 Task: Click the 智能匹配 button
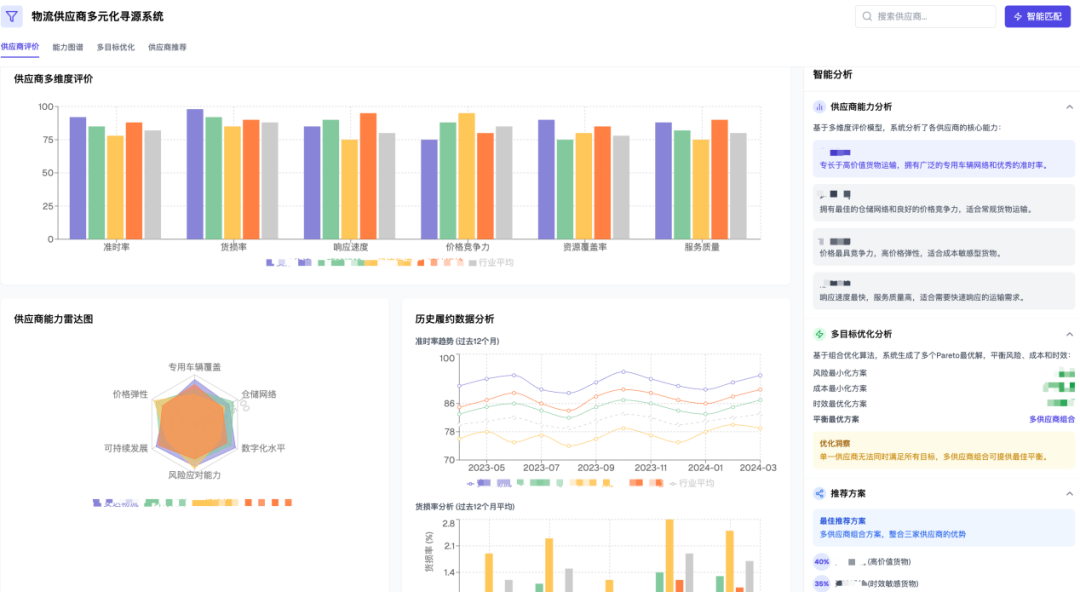point(1037,17)
